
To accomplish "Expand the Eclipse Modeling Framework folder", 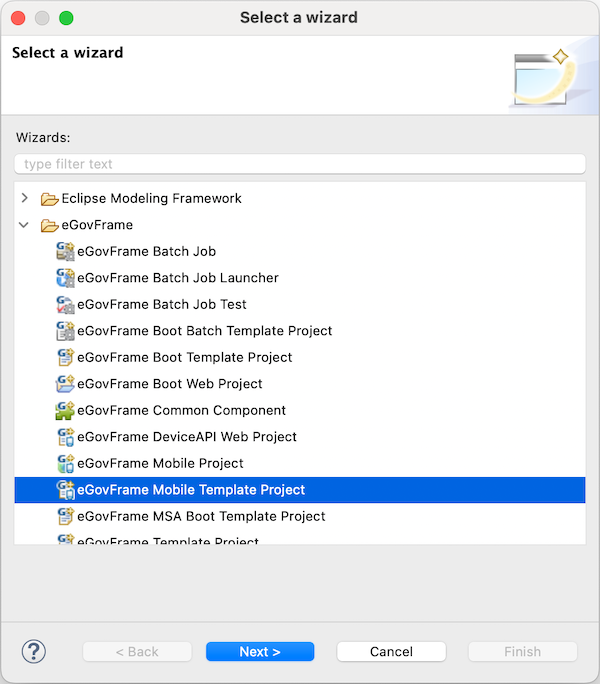I will [x=25, y=198].
